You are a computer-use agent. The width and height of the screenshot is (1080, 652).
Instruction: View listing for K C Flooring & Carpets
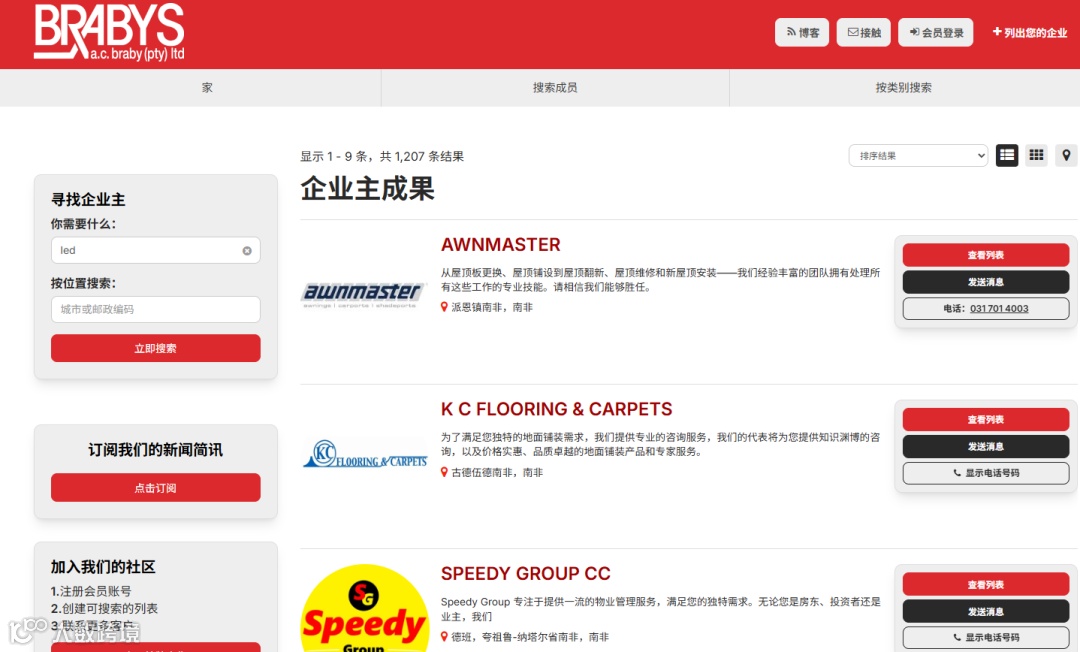[x=986, y=419]
